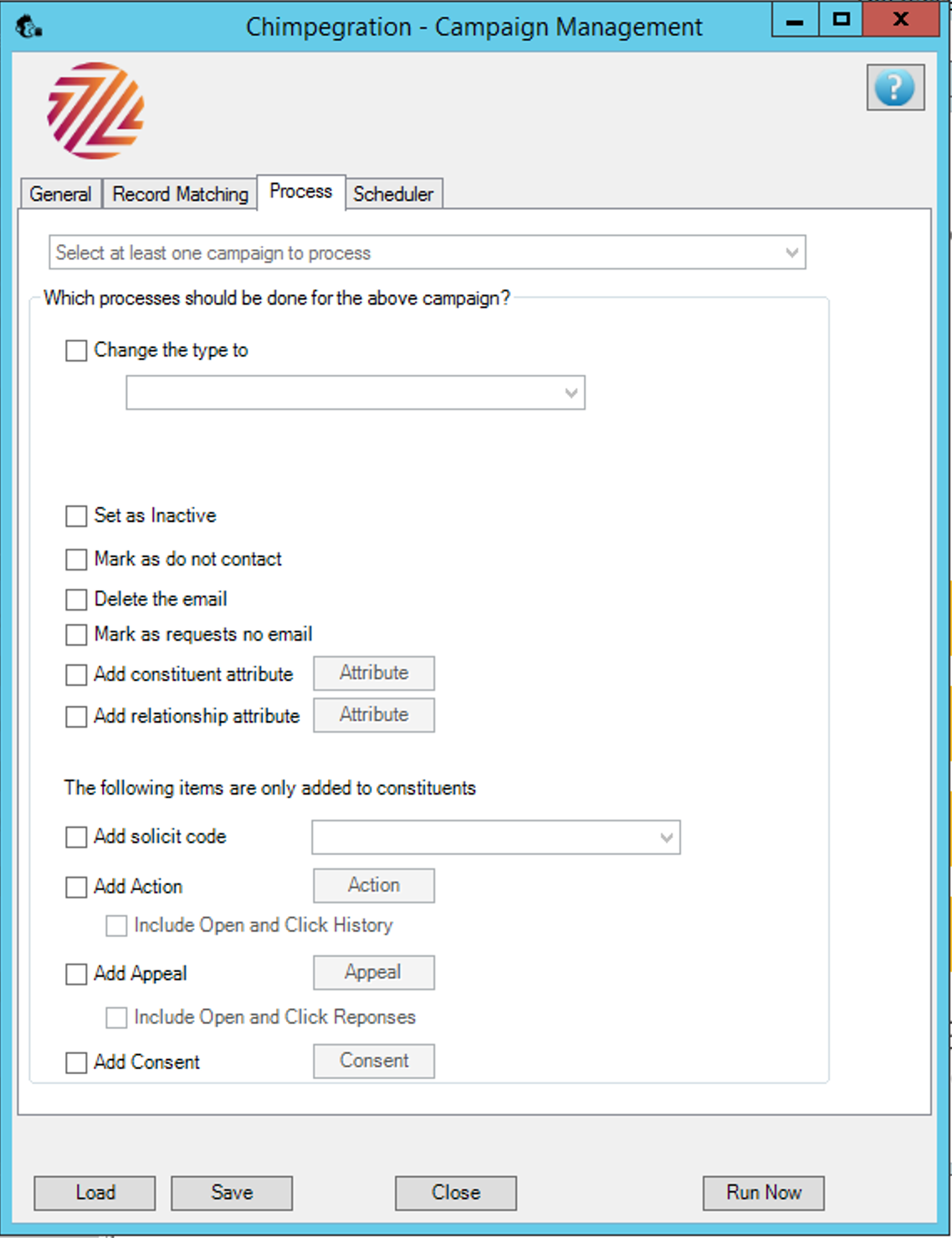Check Add constituent attribute option
This screenshot has width=952, height=1238.
76,675
